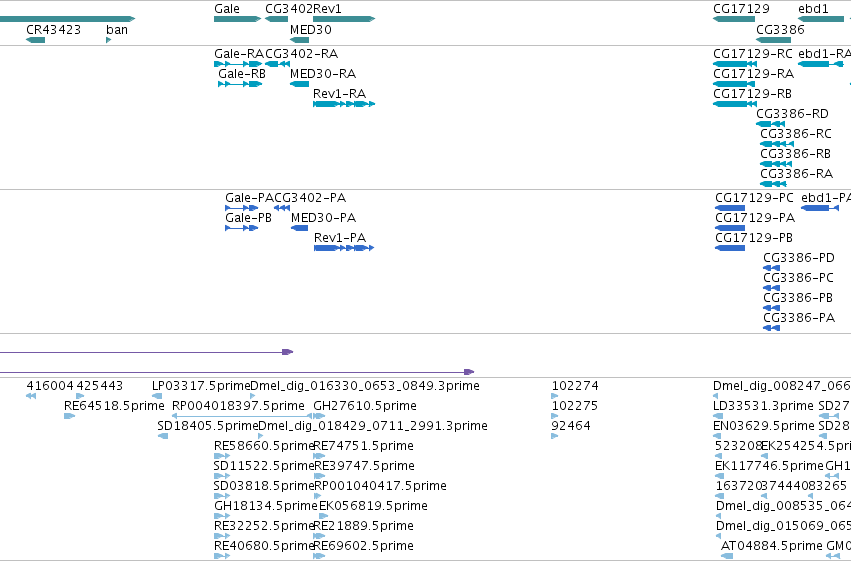Viewport: 851px width, 561px height.
Task: Click the Rev1 gene arrow bar
Action: coord(344,20)
